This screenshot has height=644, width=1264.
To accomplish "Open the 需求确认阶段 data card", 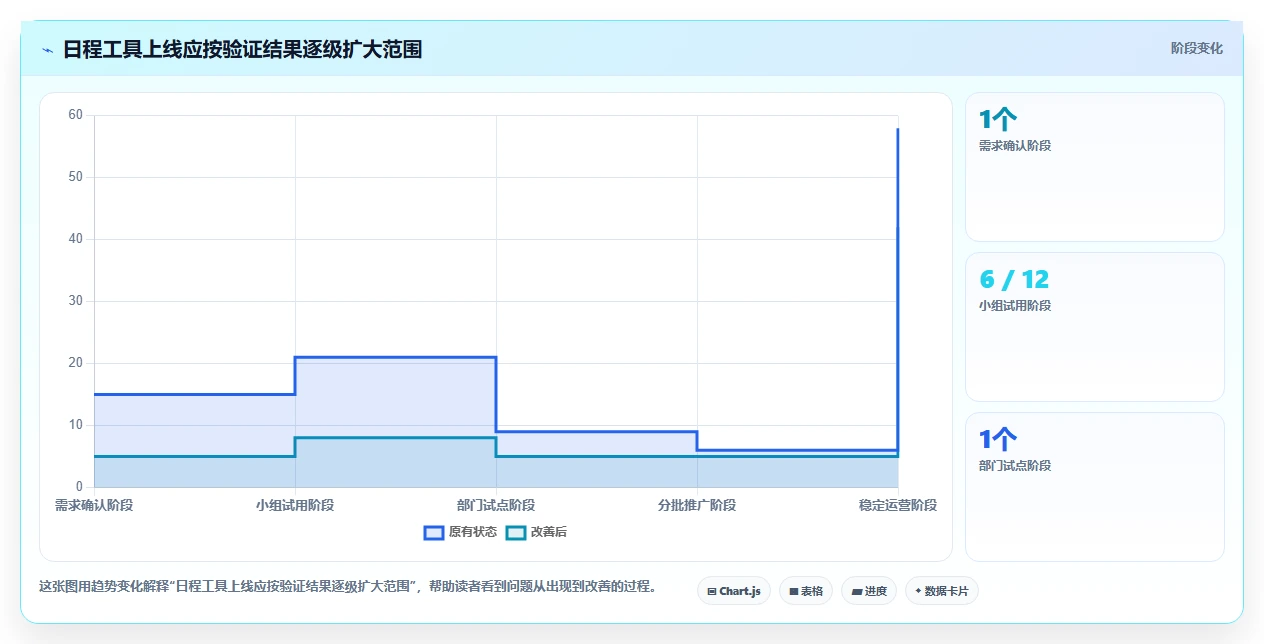I will point(1095,167).
